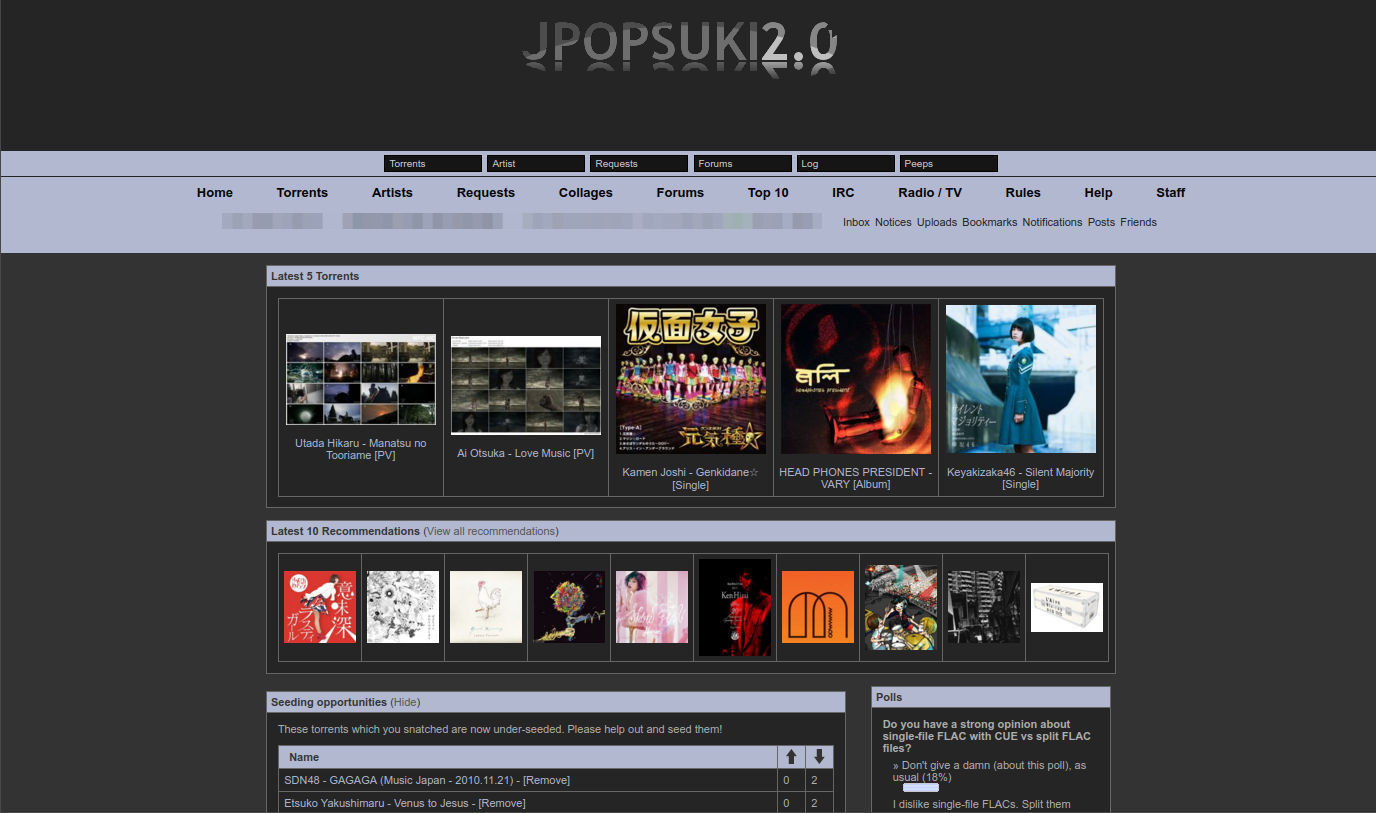Image resolution: width=1376 pixels, height=813 pixels.
Task: Open the IRC page
Action: coord(843,193)
